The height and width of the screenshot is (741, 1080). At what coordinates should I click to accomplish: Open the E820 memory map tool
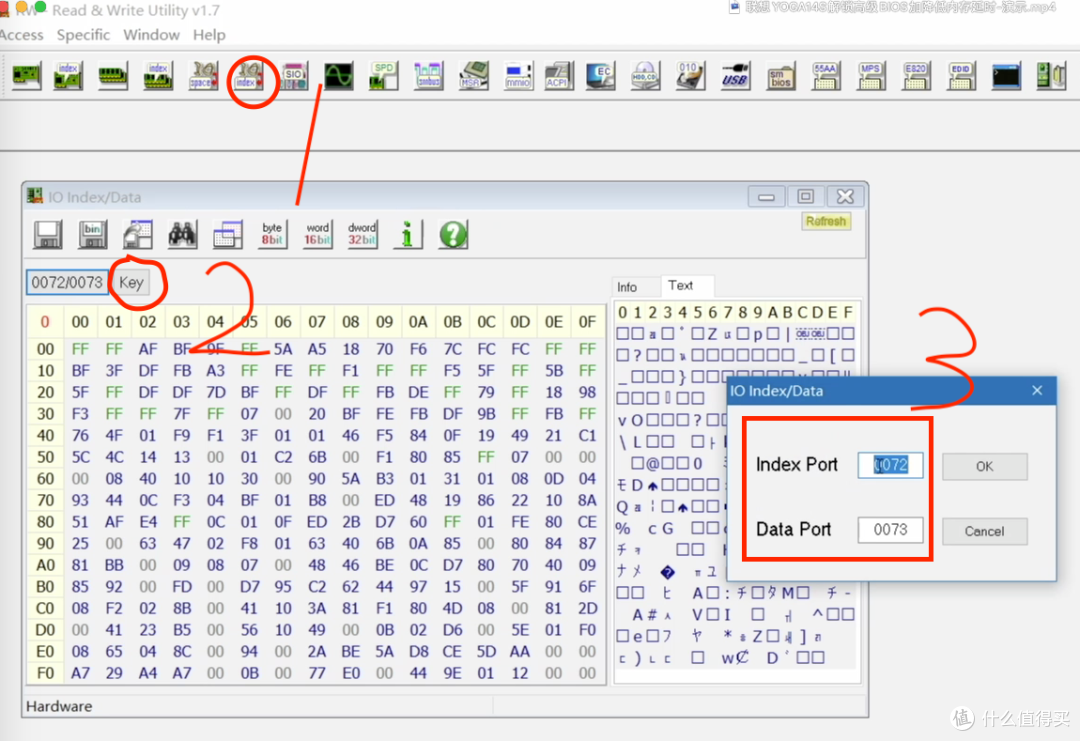pyautogui.click(x=915, y=76)
